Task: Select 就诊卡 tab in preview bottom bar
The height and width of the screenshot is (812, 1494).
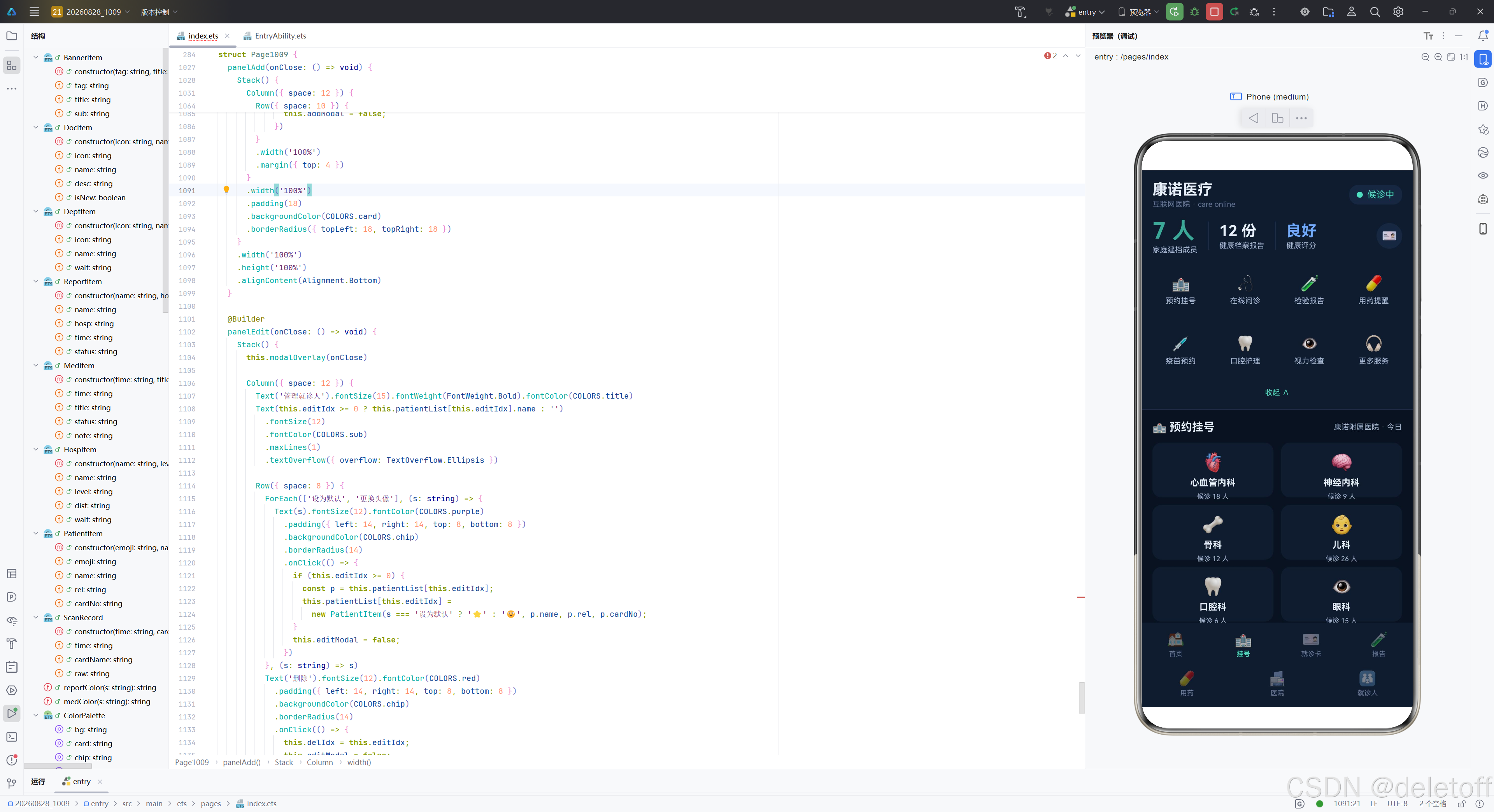Action: pyautogui.click(x=1311, y=644)
